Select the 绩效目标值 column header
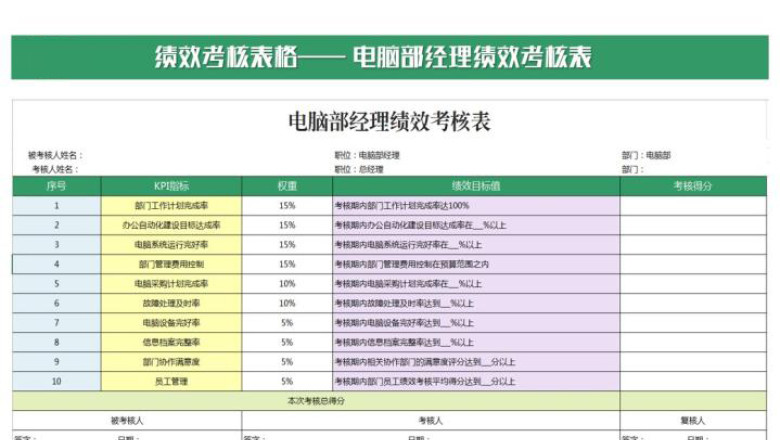The width and height of the screenshot is (780, 440). click(x=476, y=186)
